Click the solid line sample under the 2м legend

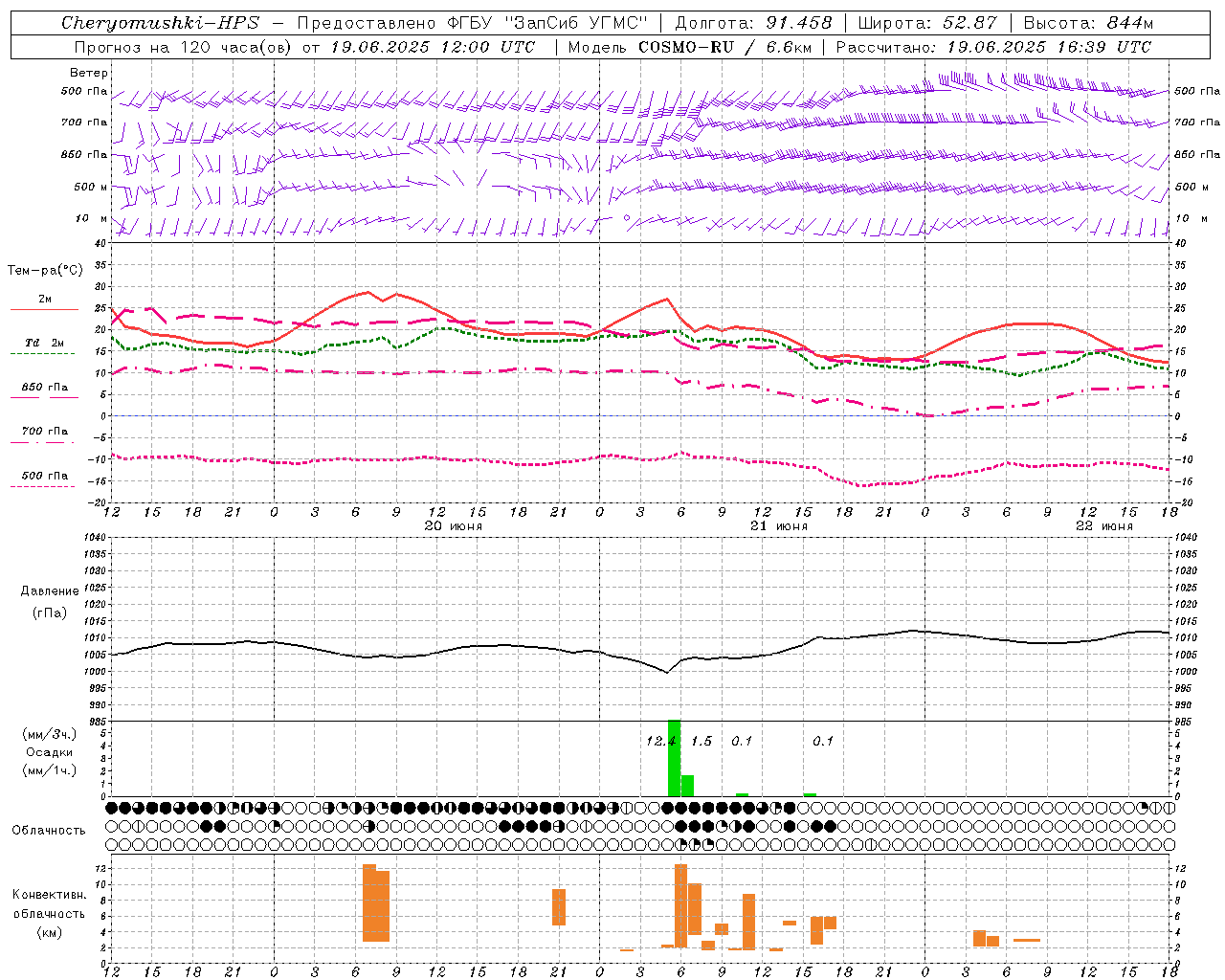(x=44, y=309)
